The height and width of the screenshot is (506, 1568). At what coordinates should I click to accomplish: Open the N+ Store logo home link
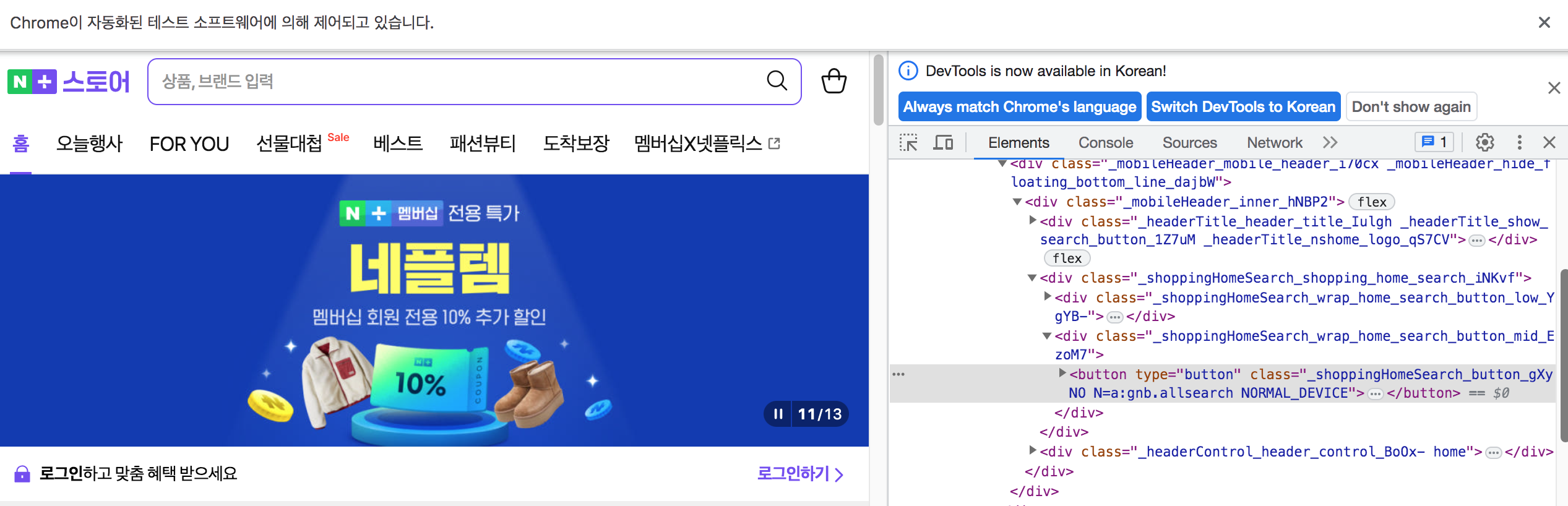[69, 81]
